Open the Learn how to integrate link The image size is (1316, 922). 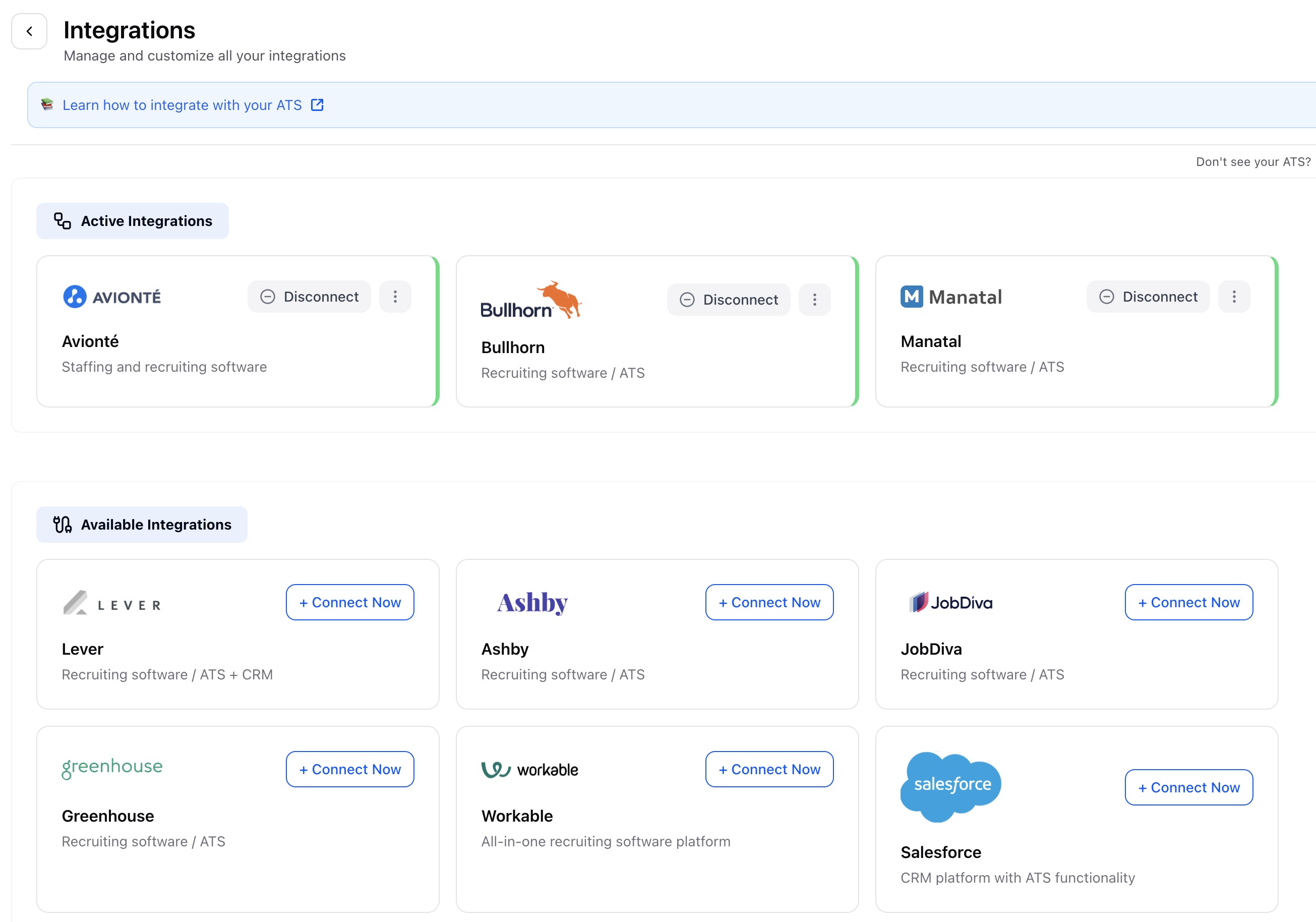coord(182,105)
